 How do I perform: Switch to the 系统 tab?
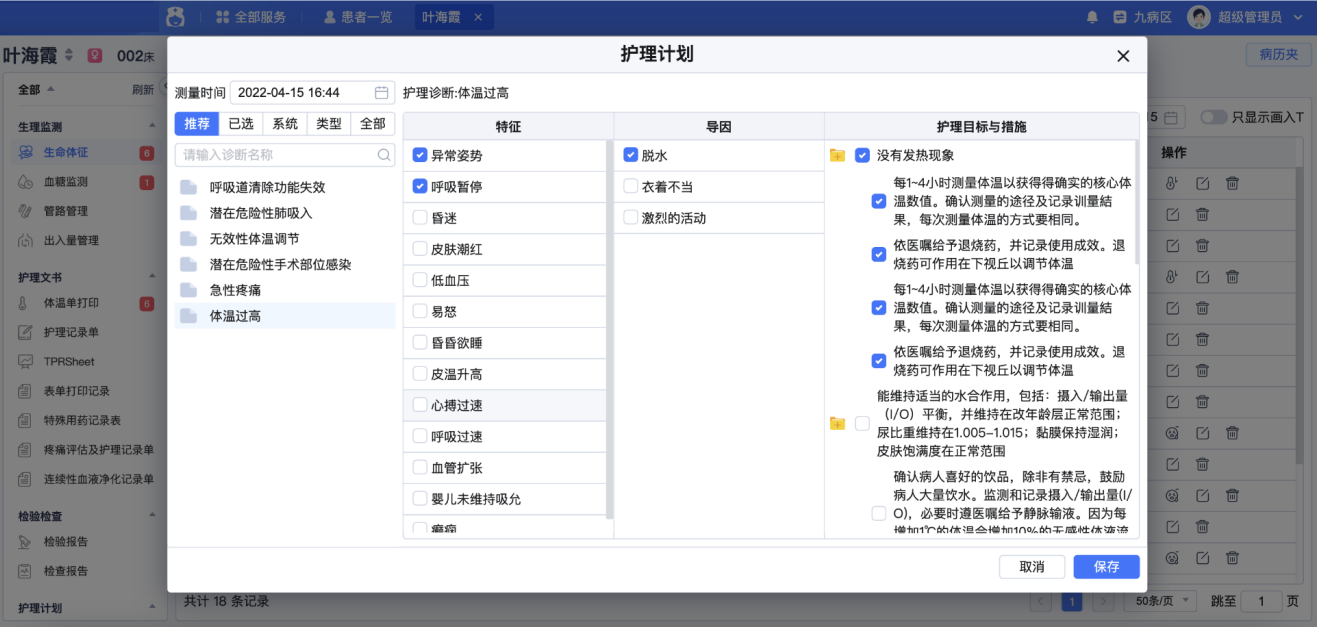tap(283, 122)
